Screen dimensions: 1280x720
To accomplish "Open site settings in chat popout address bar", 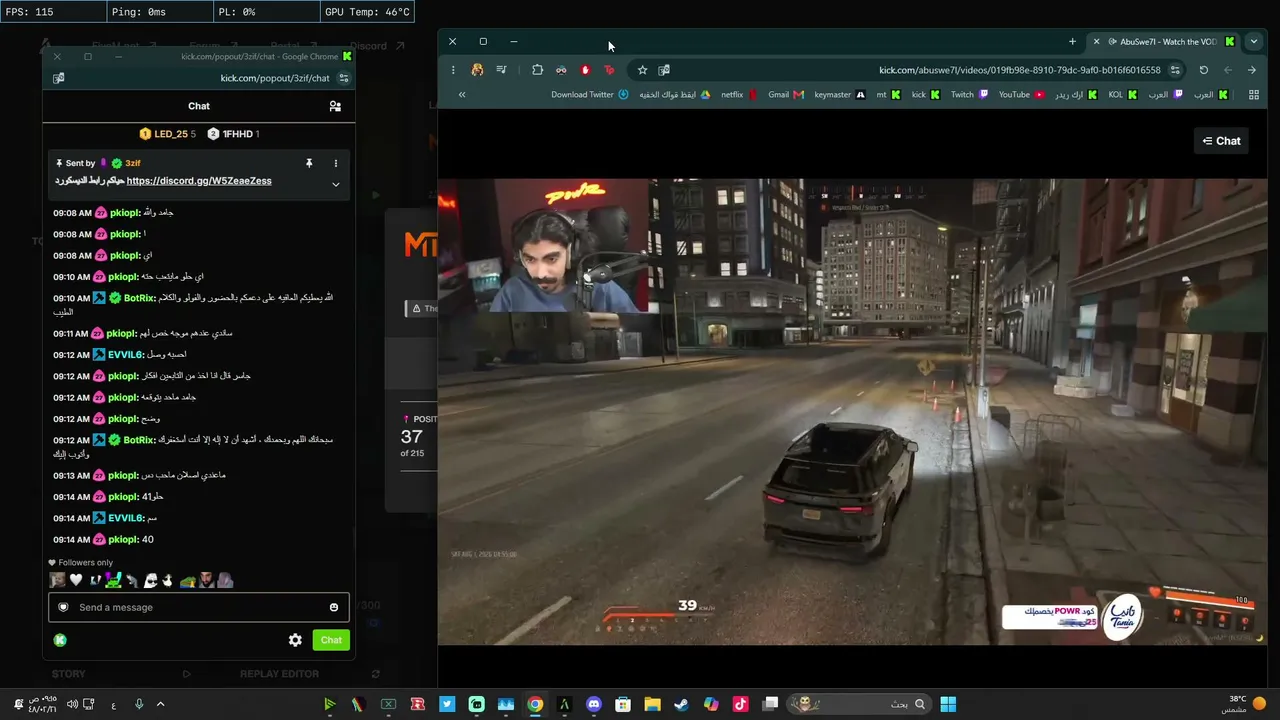I will pos(344,78).
